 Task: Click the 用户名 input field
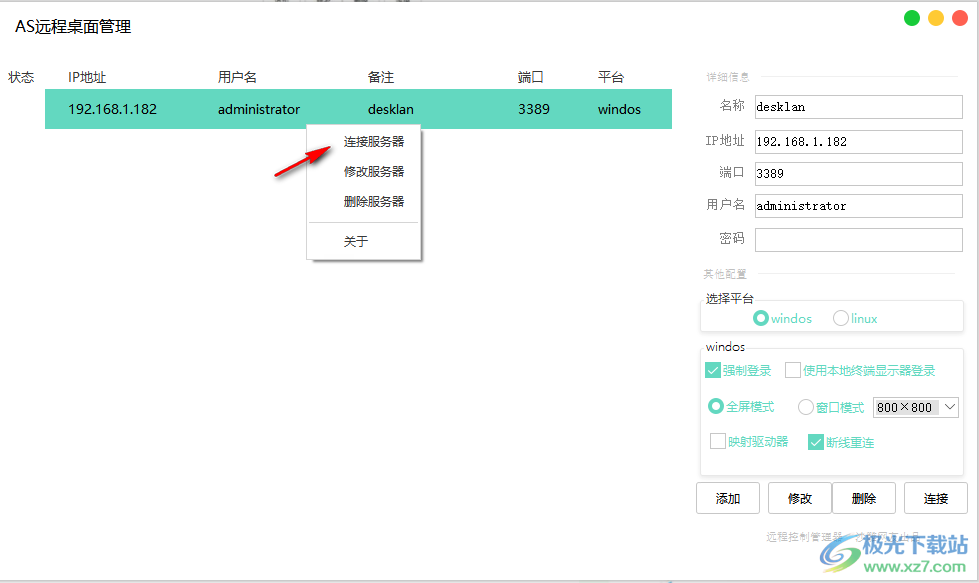(x=858, y=206)
